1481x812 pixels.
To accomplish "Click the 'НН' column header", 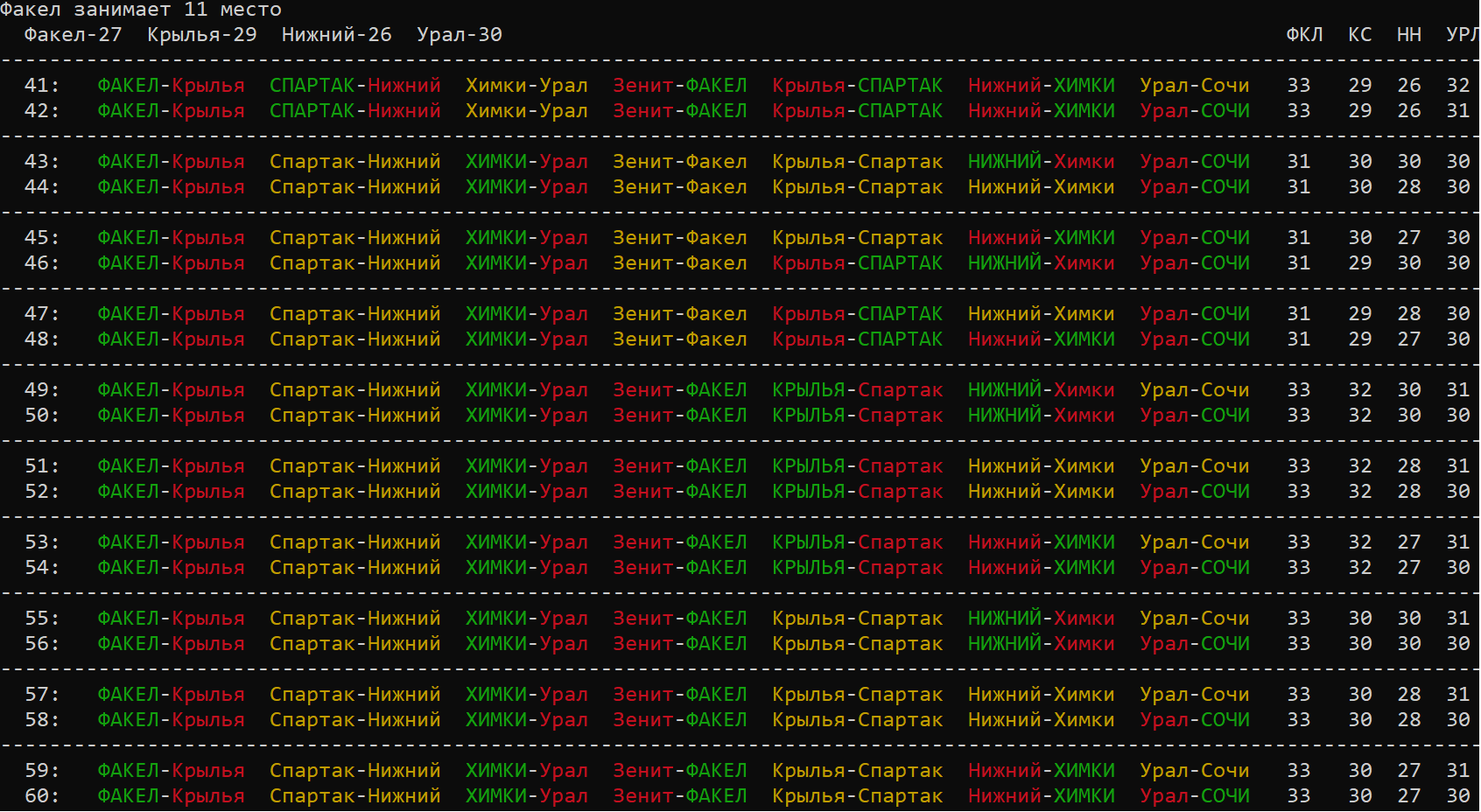I will coord(1409,35).
